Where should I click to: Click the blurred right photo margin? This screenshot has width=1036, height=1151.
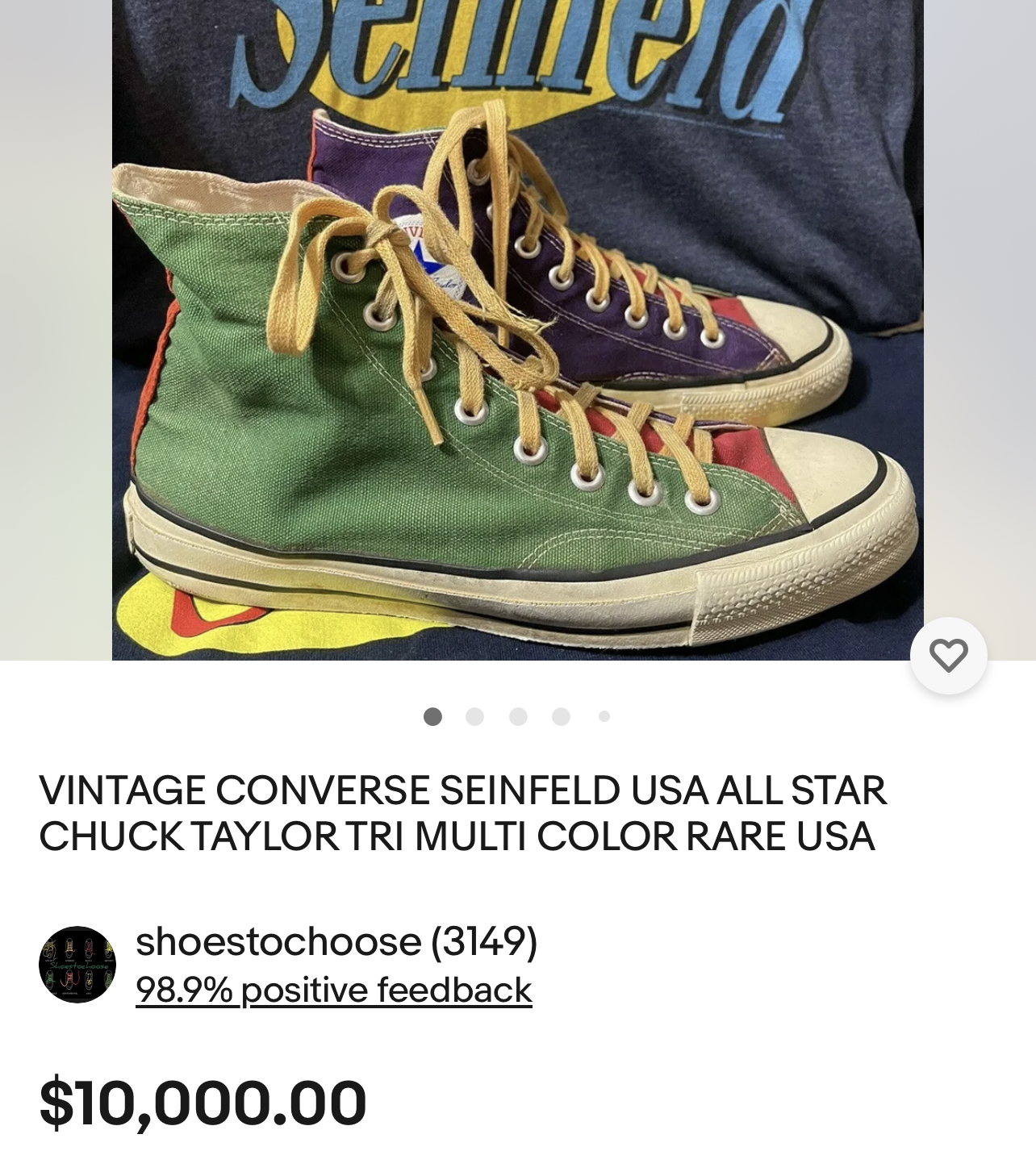[x=980, y=307]
